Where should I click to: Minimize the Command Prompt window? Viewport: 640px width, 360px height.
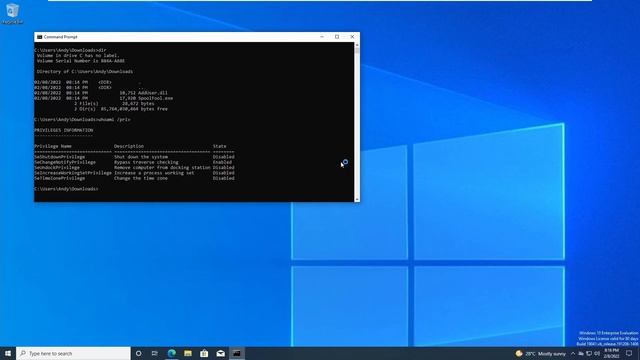tap(322, 37)
